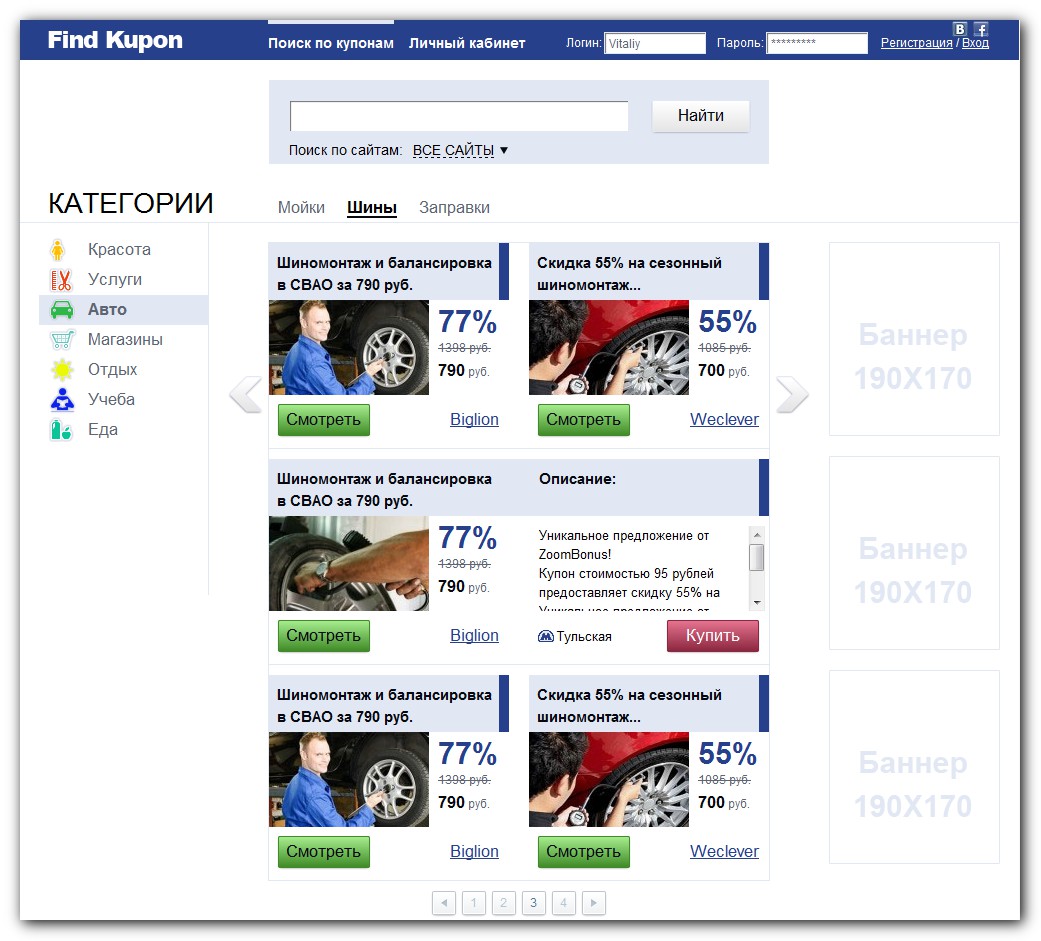Click the main coupon search field
The image size is (1041, 941).
pos(459,116)
